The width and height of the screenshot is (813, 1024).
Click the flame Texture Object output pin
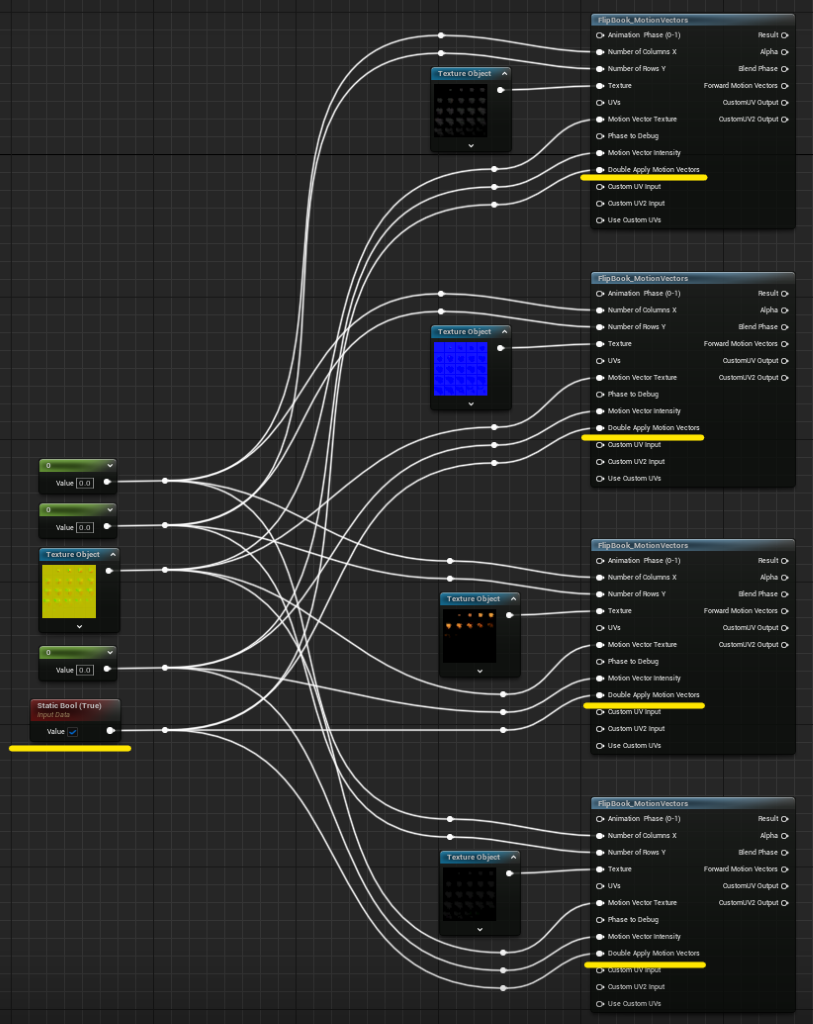pyautogui.click(x=509, y=615)
